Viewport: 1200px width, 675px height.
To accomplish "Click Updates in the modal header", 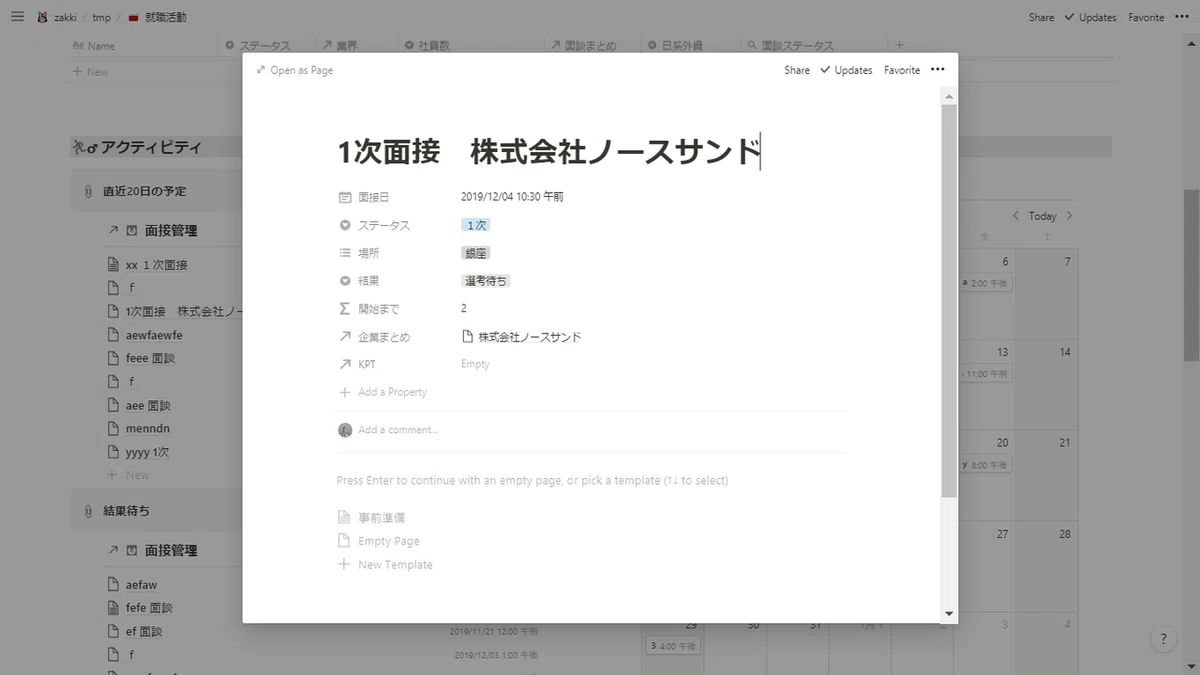I will coord(846,70).
